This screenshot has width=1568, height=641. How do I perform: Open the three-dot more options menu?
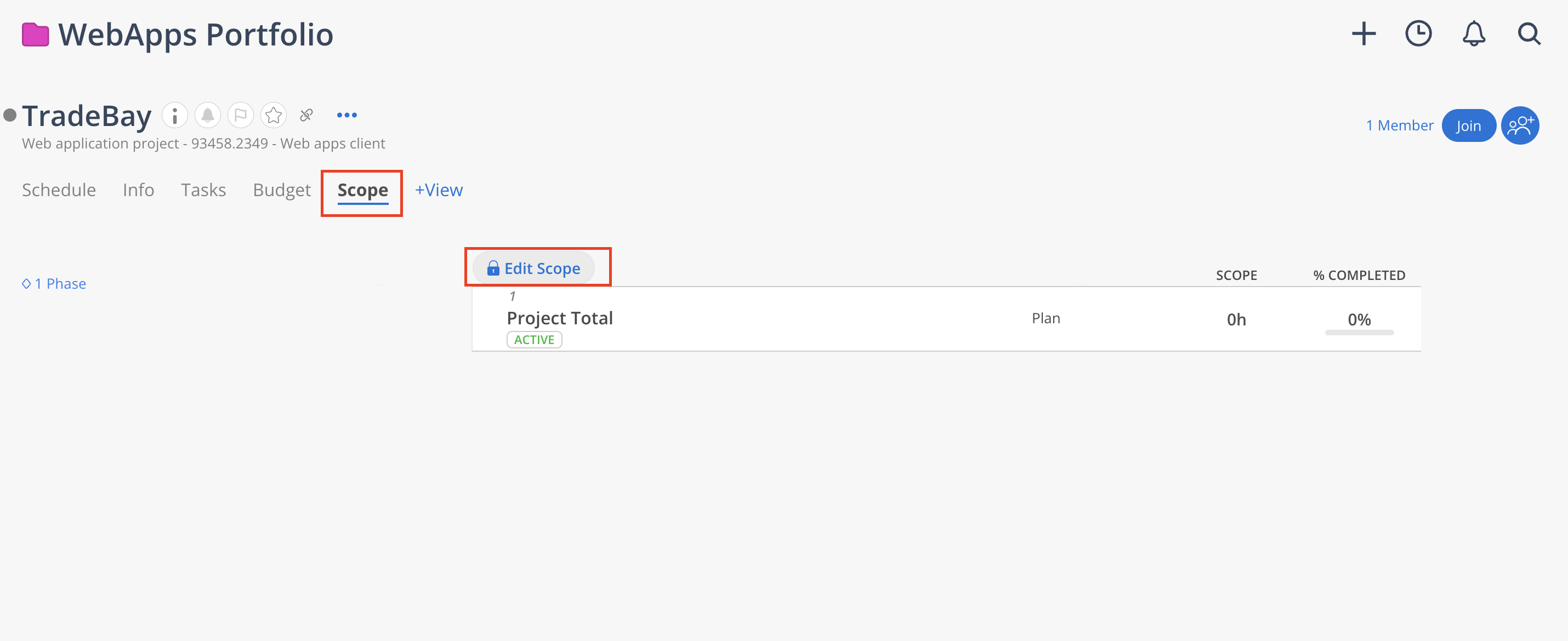coord(347,115)
